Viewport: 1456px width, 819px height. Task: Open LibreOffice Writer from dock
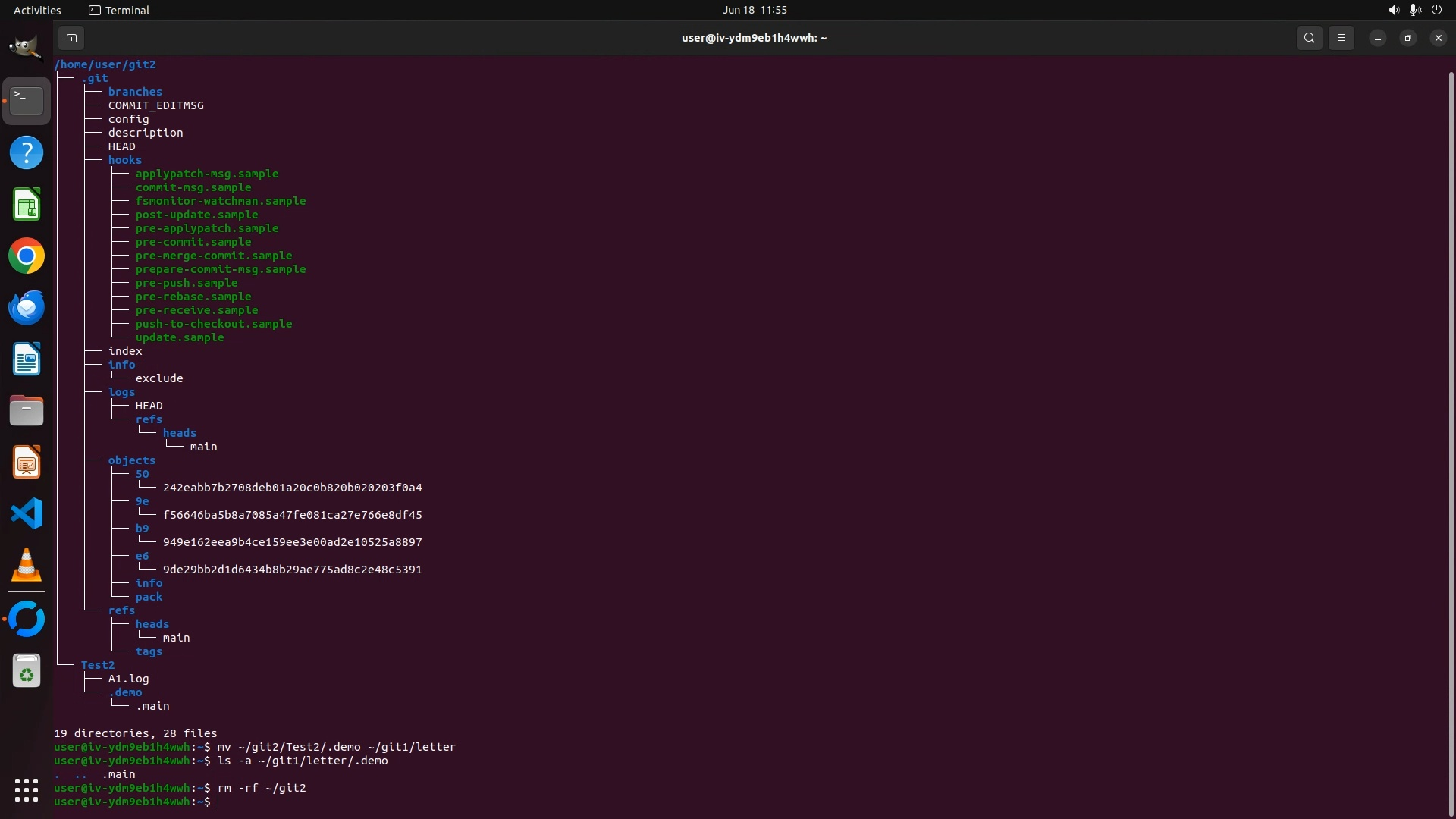[27, 359]
